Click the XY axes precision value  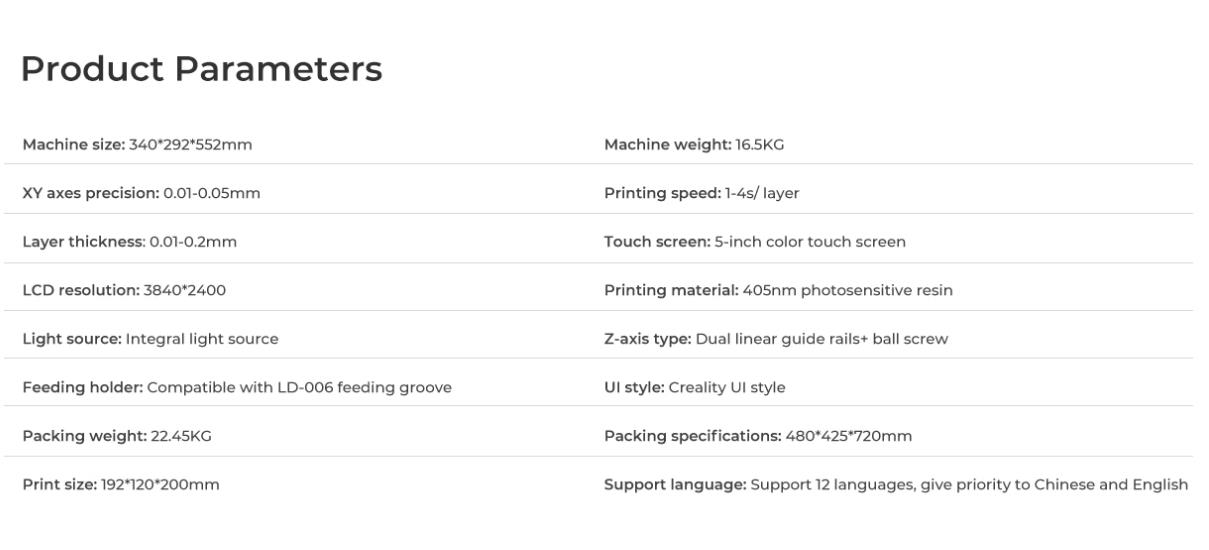[211, 193]
